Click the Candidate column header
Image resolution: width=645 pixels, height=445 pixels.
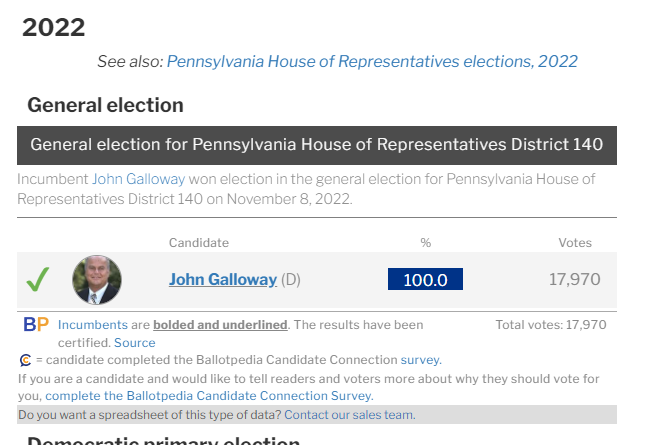[x=198, y=243]
